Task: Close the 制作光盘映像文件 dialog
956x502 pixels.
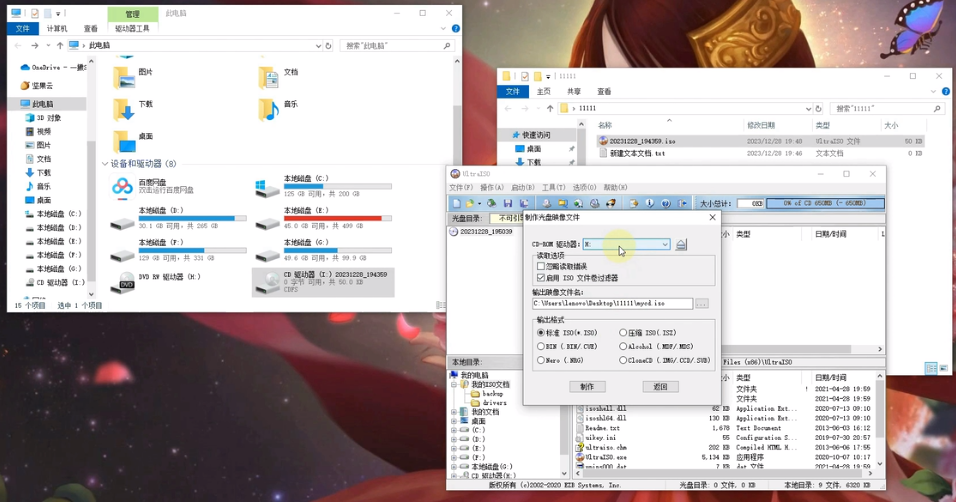Action: coord(712,217)
